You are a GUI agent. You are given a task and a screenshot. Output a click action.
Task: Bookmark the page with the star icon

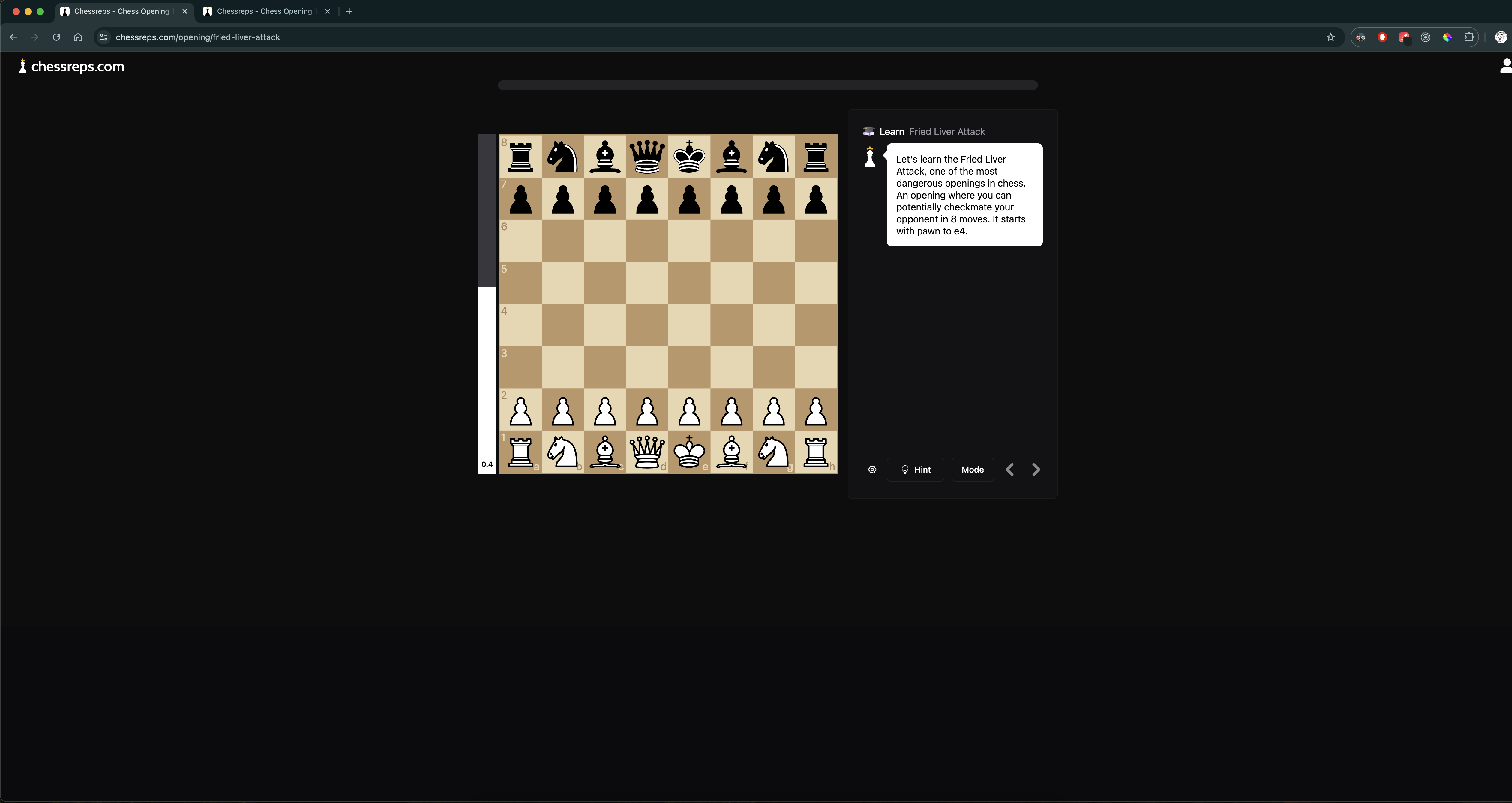[1330, 37]
